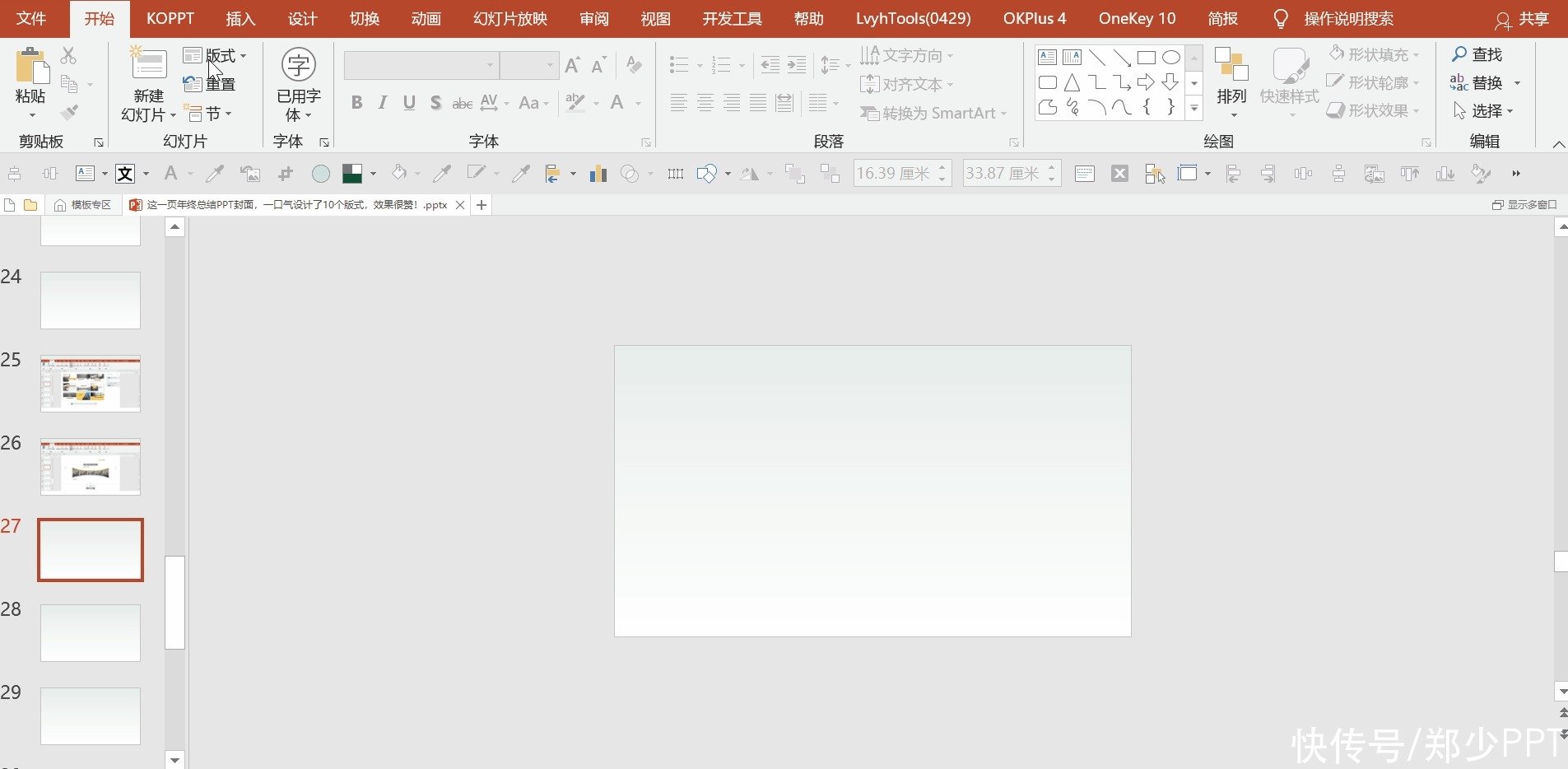Screen dimensions: 1568x769
Task: Select slide 26 thumbnail
Action: [x=91, y=467]
